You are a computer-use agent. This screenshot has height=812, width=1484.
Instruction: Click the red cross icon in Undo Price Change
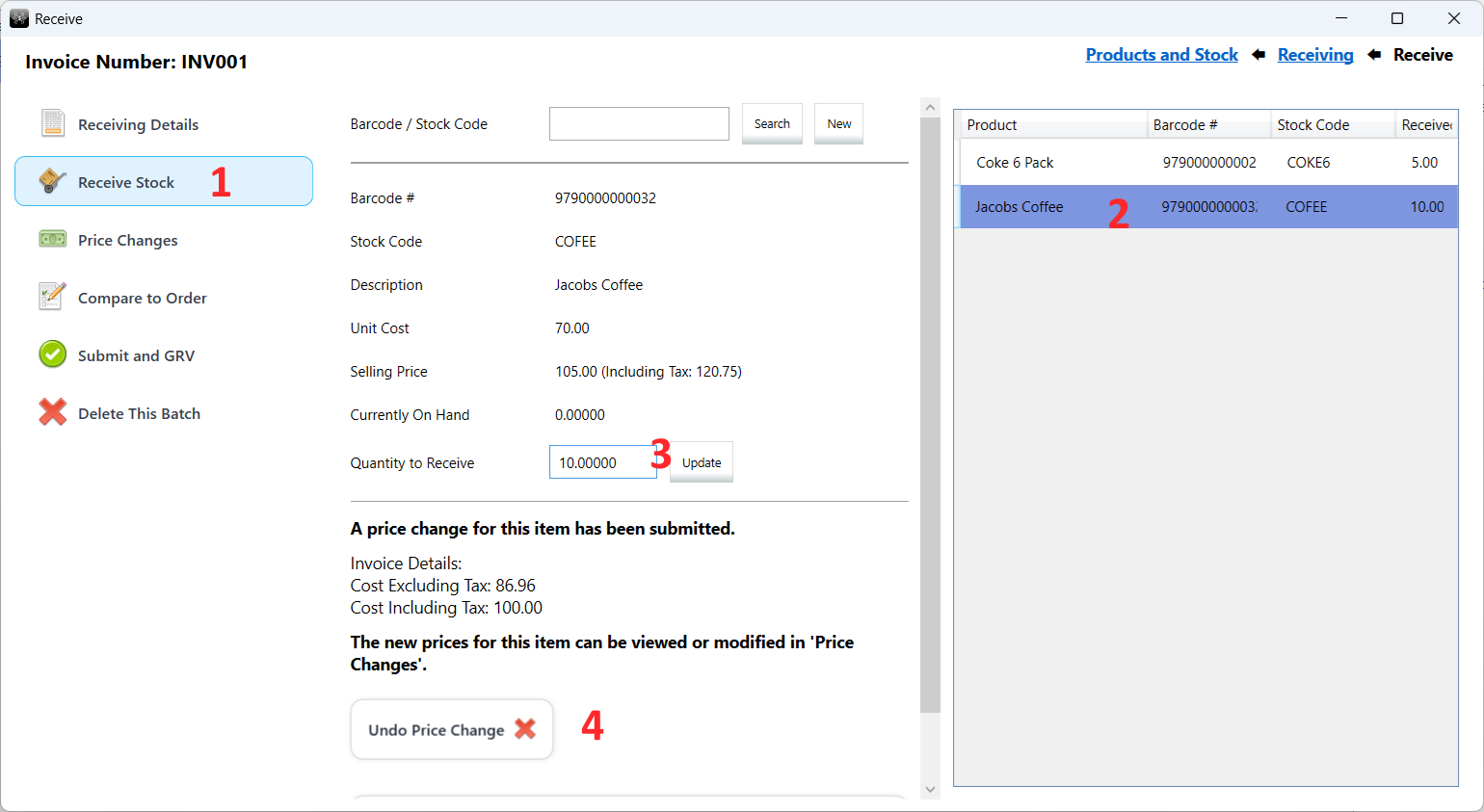pos(525,729)
